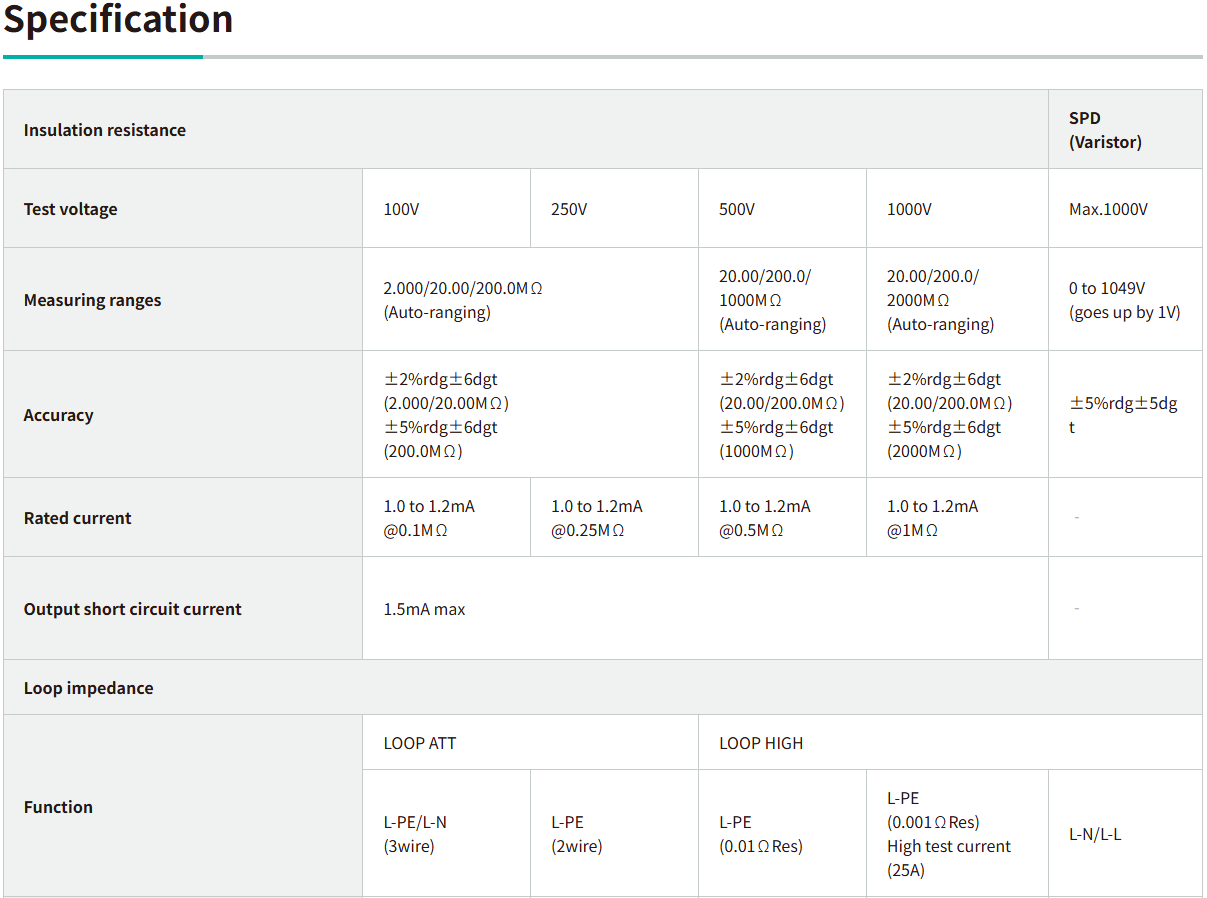Click the Max.1000V cell
The height and width of the screenshot is (898, 1207).
tap(1108, 209)
